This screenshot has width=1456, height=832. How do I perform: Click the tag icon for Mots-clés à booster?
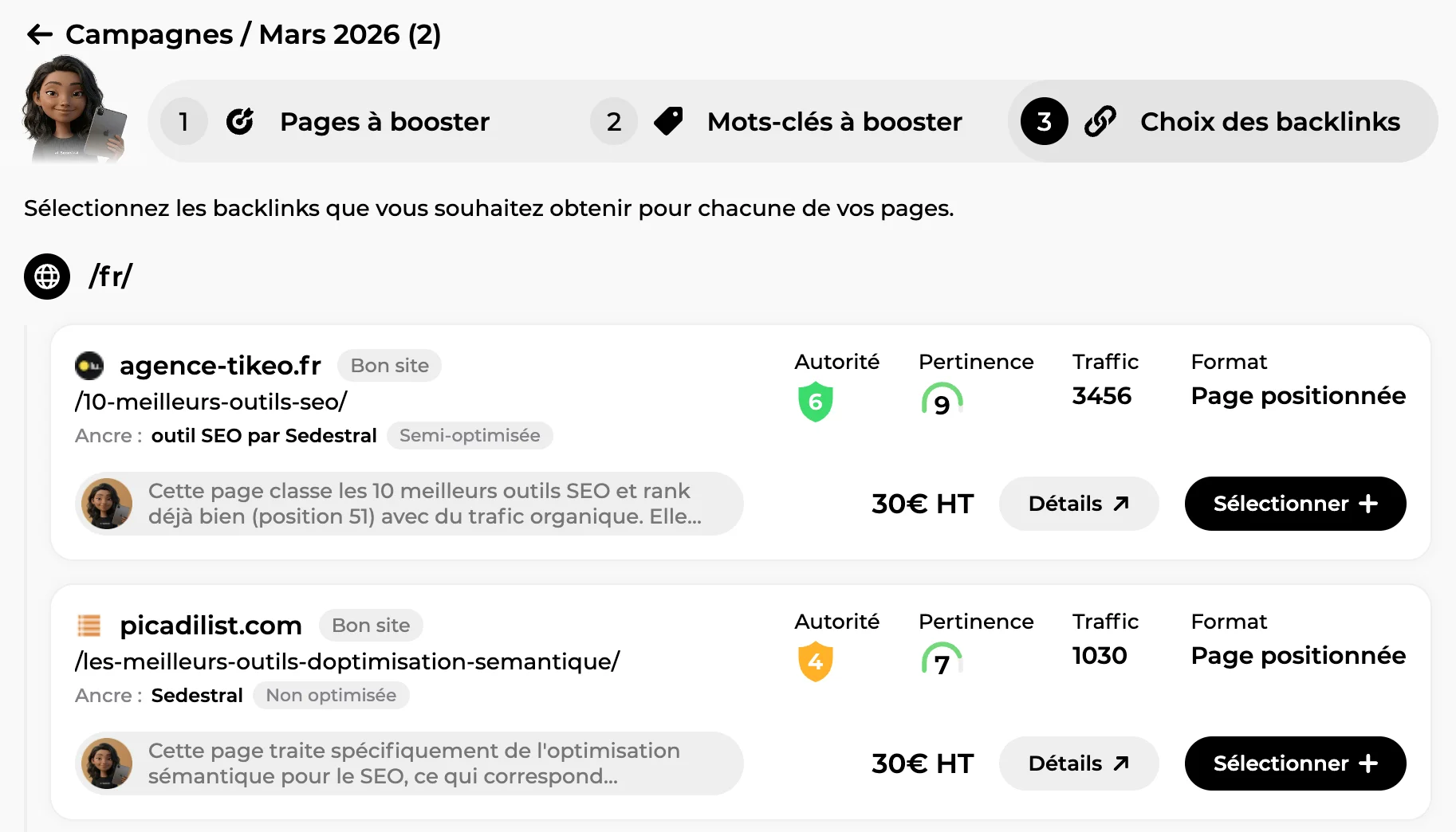(668, 121)
